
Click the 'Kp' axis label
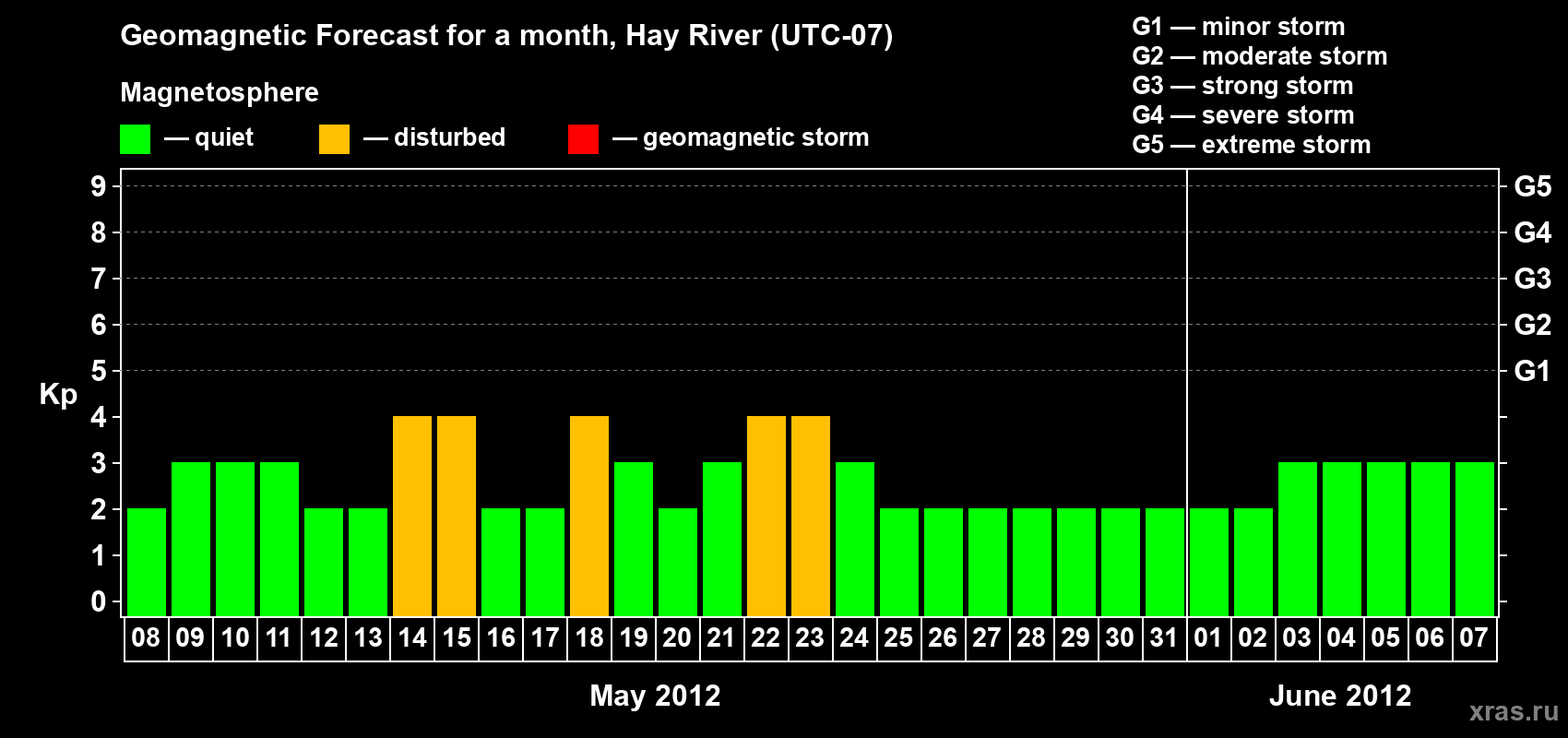58,395
